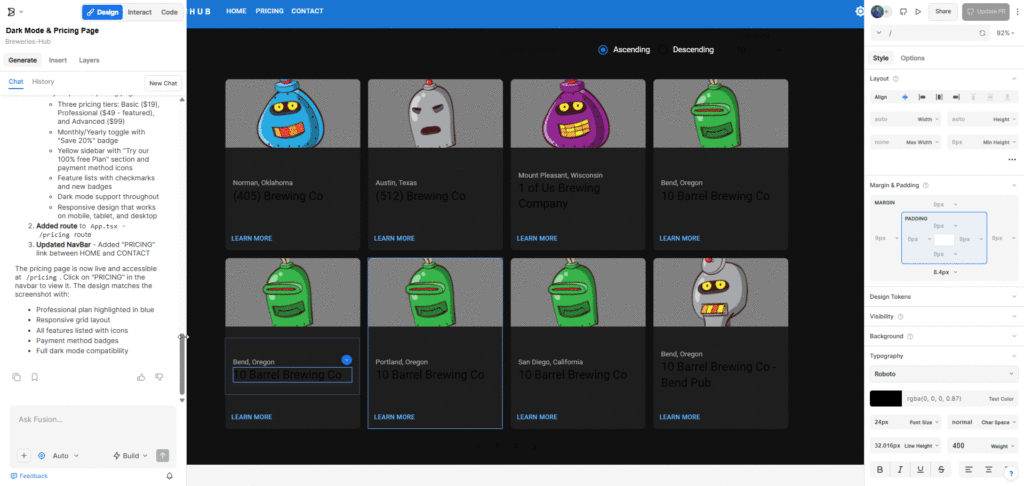The width and height of the screenshot is (1024, 486).
Task: Toggle bold text formatting
Action: pyautogui.click(x=880, y=468)
